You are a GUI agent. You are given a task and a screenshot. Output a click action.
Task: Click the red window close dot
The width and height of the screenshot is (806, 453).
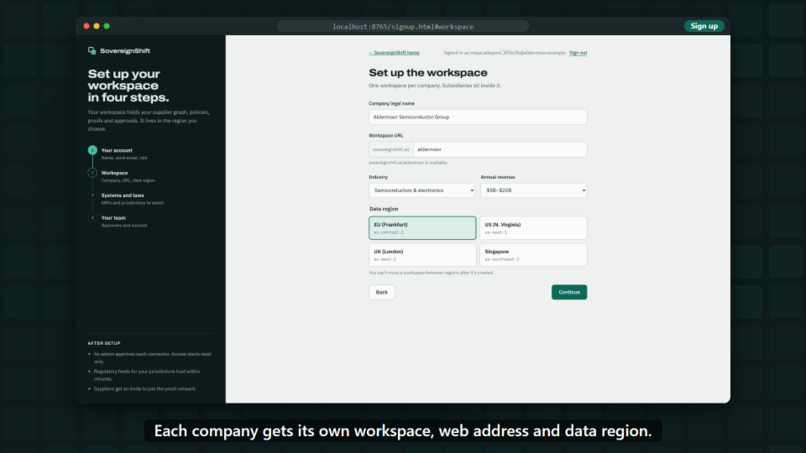click(86, 26)
